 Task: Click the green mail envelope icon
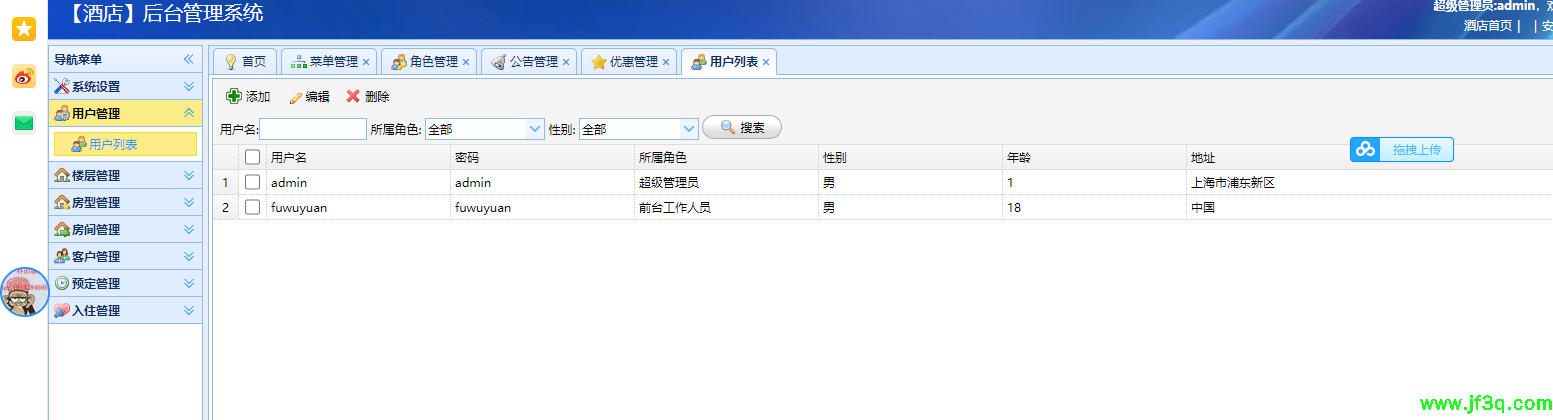[24, 123]
